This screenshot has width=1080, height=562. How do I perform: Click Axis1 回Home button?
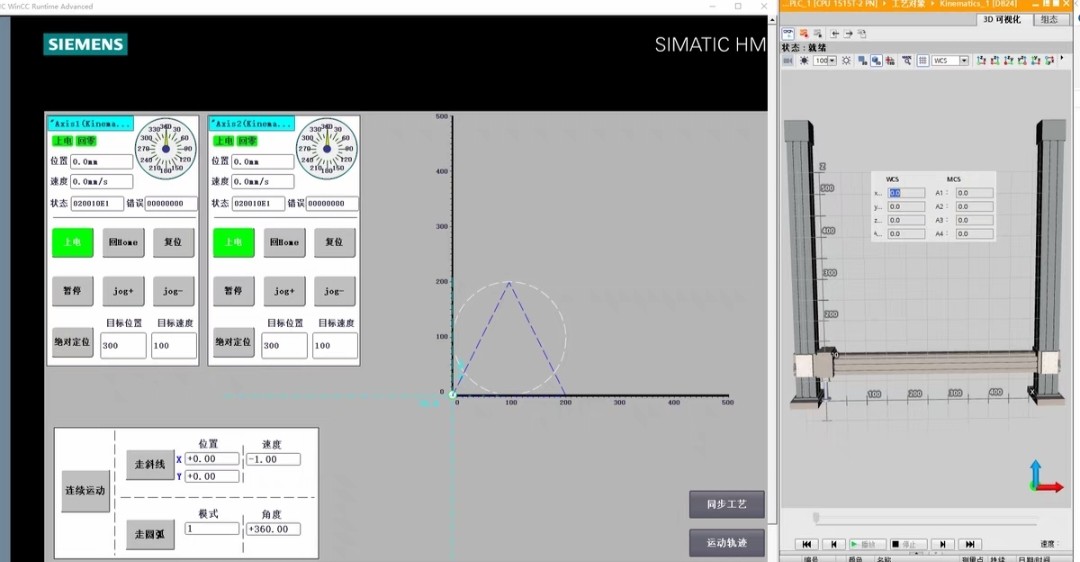click(x=123, y=242)
